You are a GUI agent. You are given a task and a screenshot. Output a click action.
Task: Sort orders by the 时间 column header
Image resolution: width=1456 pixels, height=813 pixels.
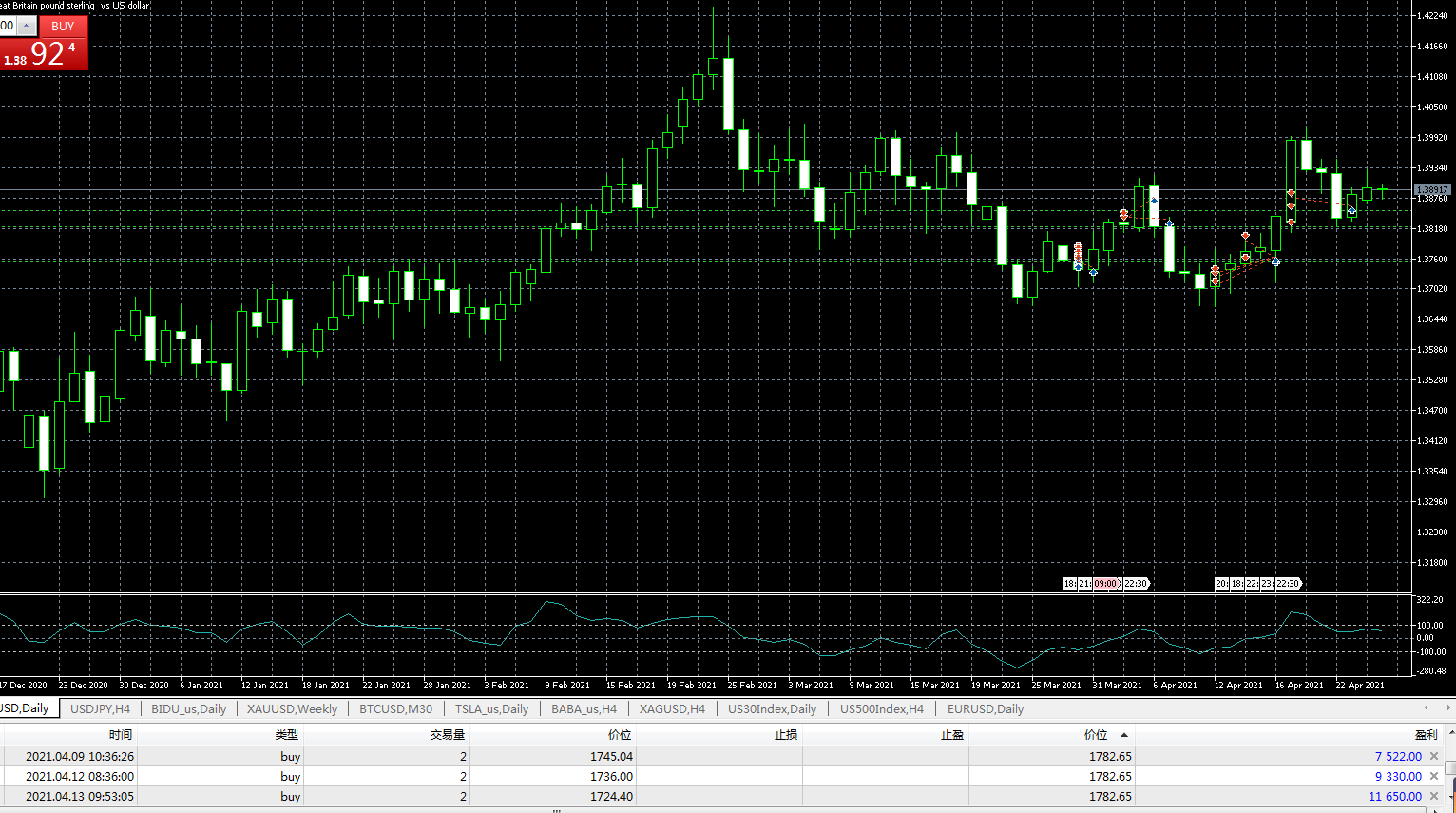point(121,734)
